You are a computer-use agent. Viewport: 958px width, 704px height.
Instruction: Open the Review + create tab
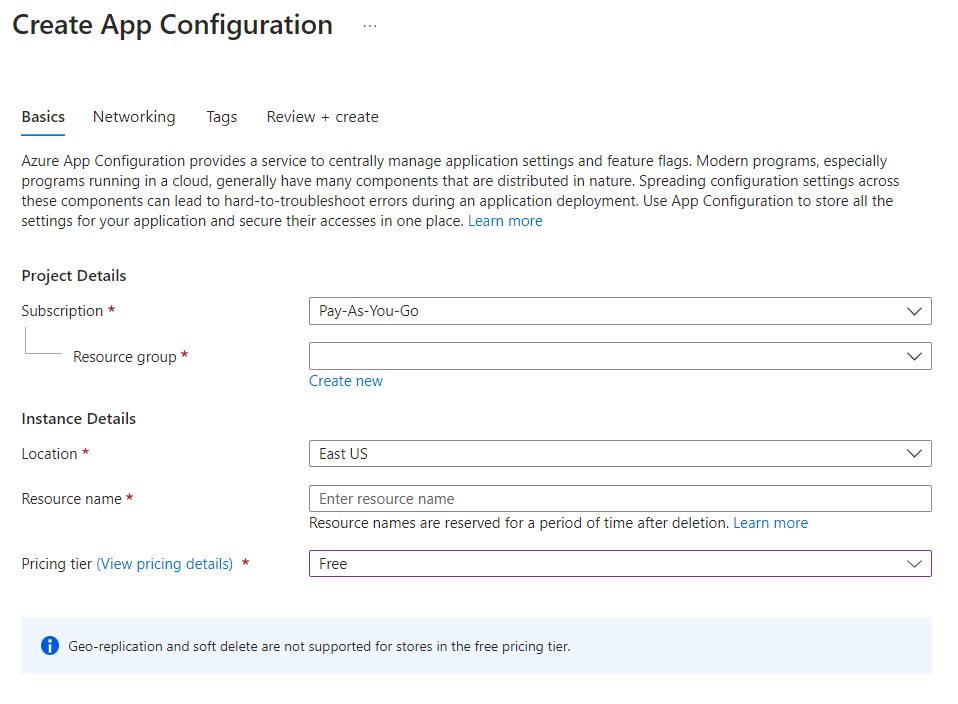322,117
